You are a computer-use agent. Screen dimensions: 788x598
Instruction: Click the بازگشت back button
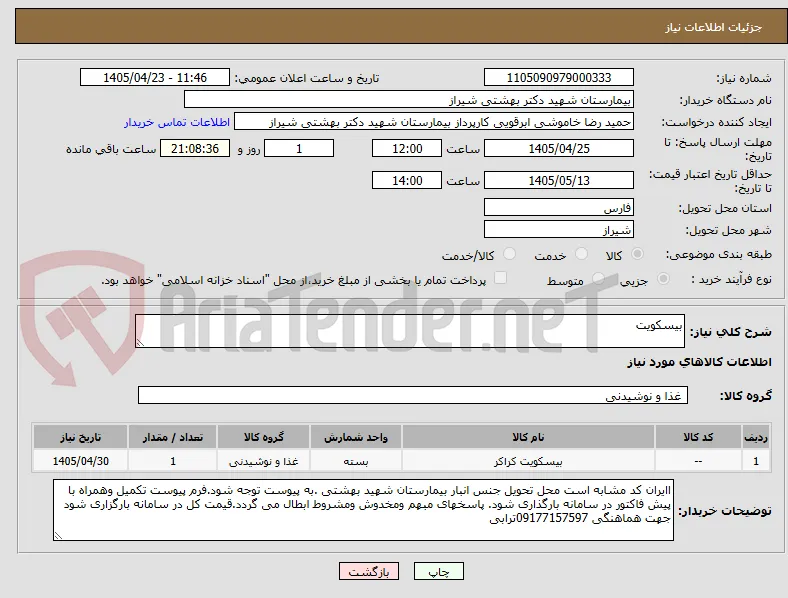(x=369, y=571)
